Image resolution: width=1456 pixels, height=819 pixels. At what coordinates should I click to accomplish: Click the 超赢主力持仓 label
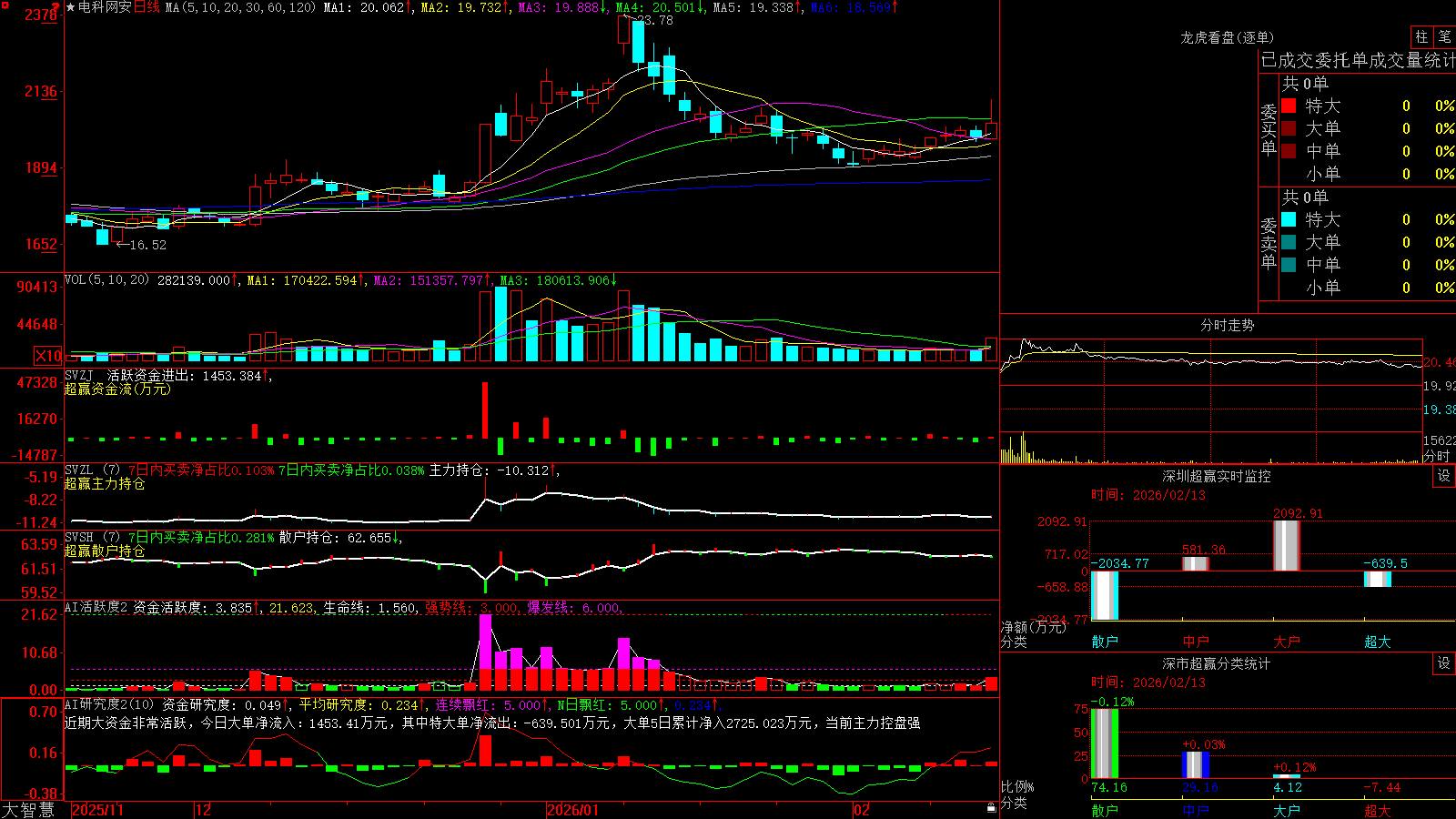click(105, 483)
